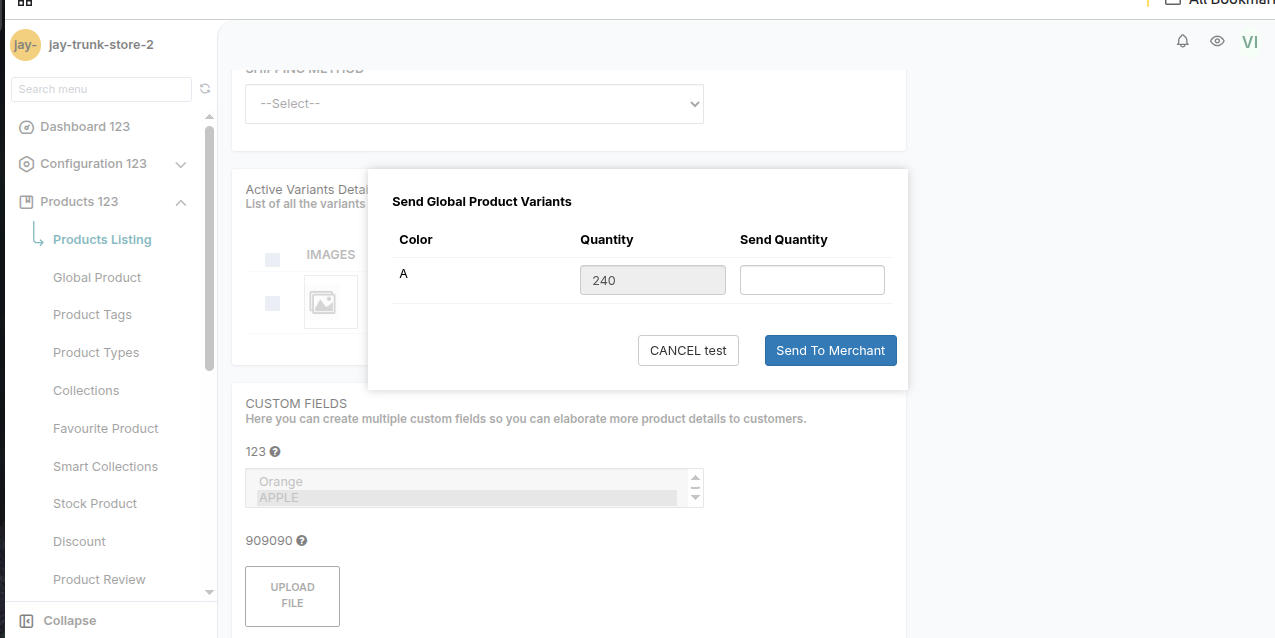Click the Configuration 123 hexagon icon

click(27, 164)
